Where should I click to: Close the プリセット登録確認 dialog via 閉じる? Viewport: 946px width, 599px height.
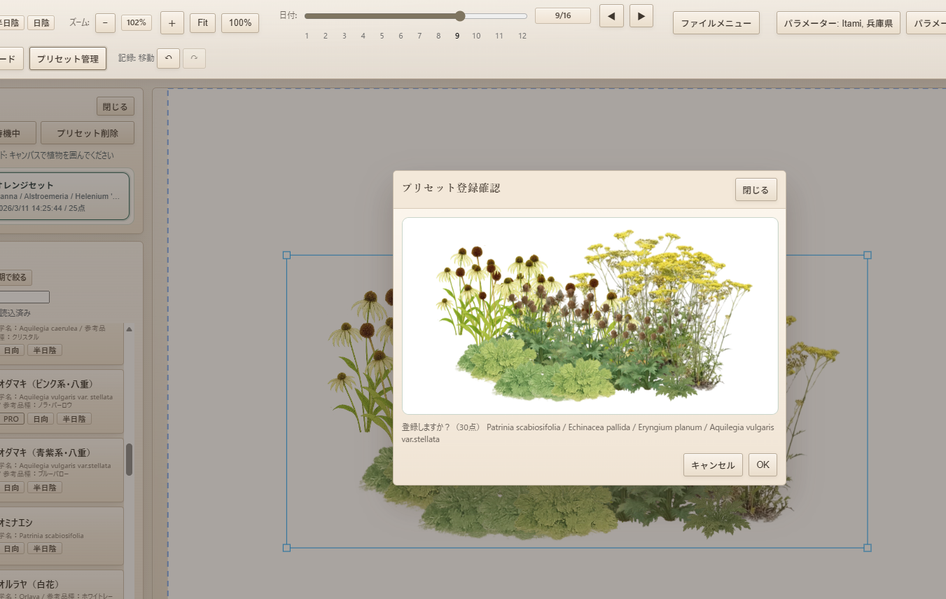(x=755, y=190)
